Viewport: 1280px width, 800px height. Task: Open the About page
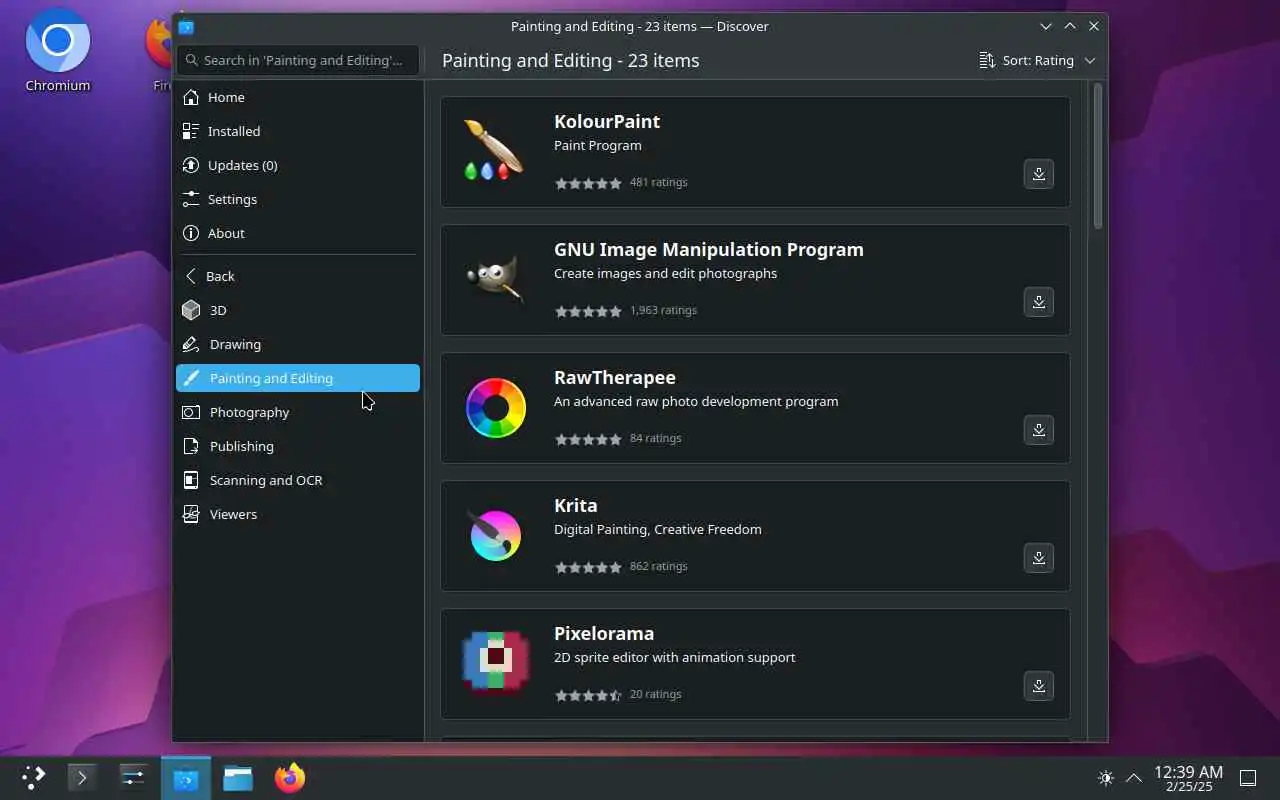point(298,233)
